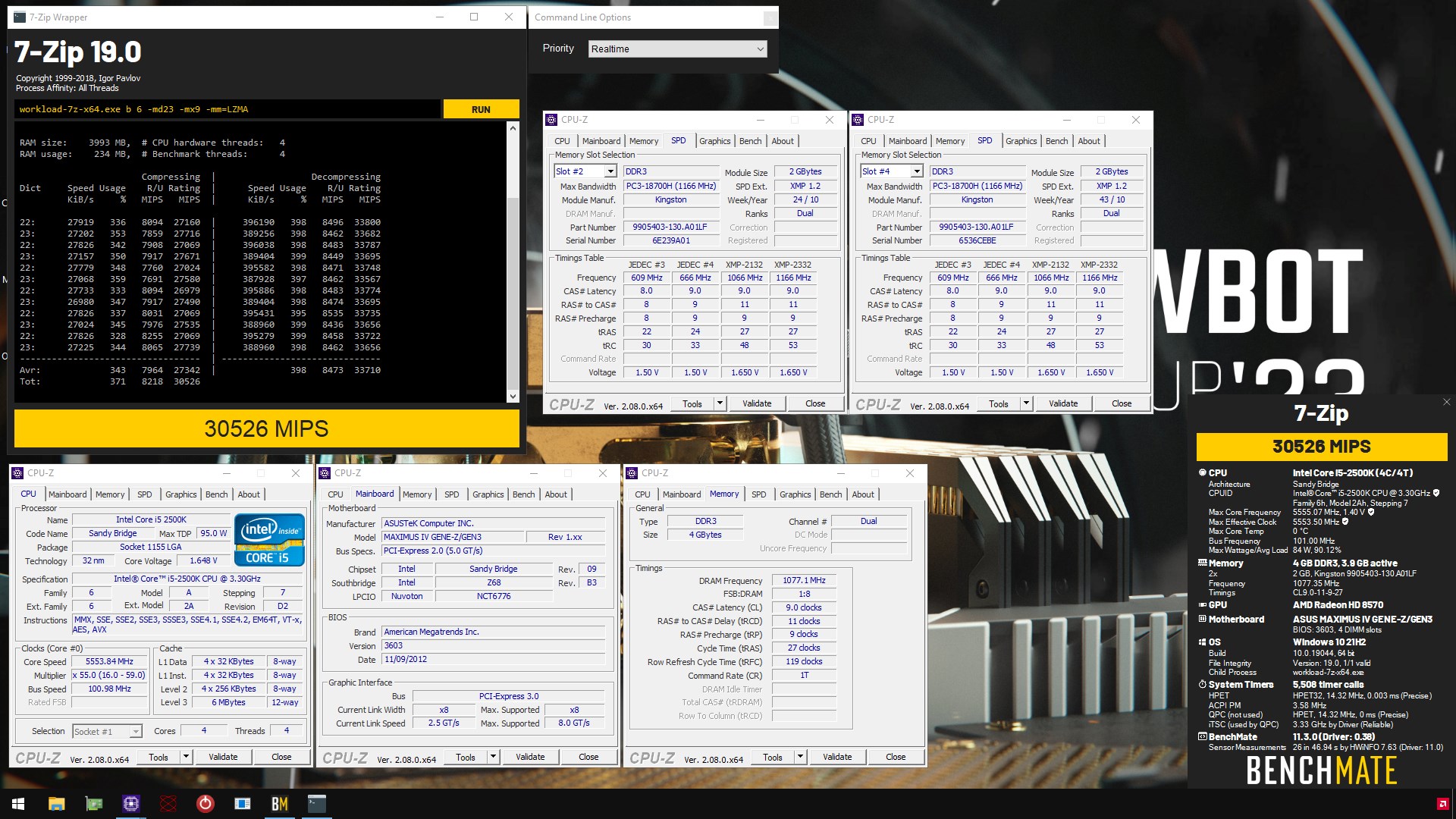1456x819 pixels.
Task: Click the console scrollbar up arrow
Action: point(513,128)
